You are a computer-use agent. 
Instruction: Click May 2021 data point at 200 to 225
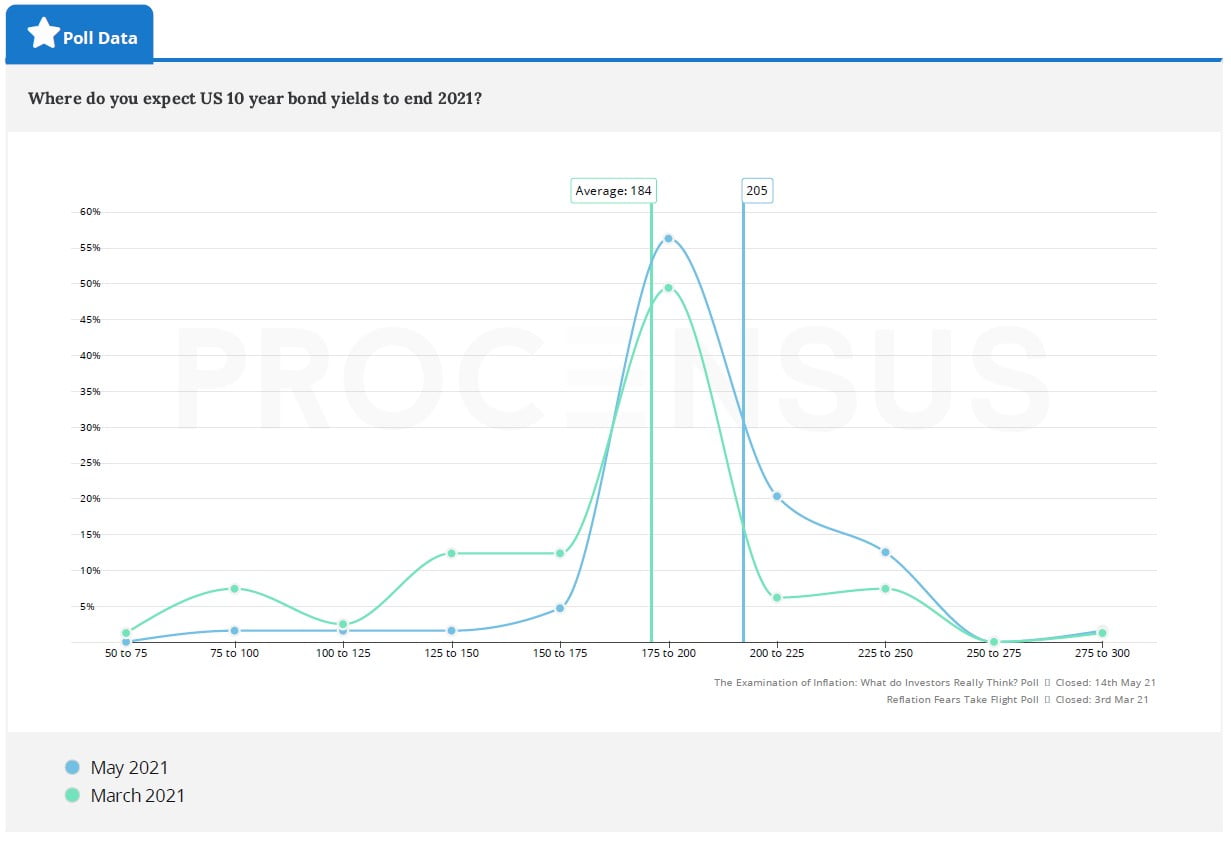(777, 496)
